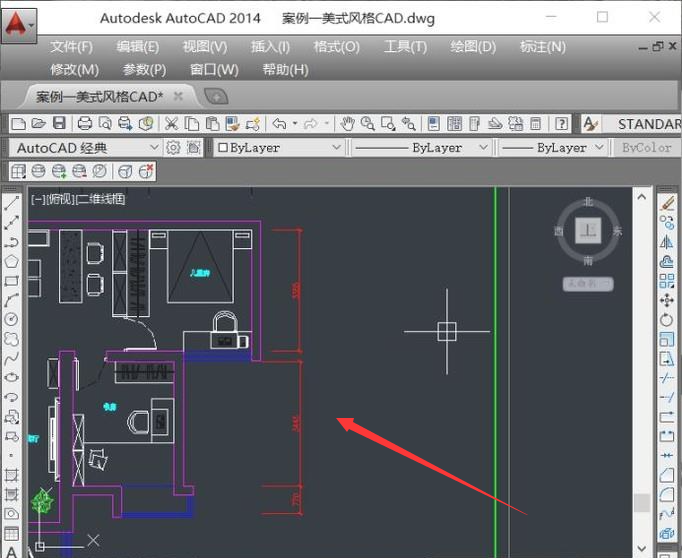683x558 pixels.
Task: Select the Line draw tool
Action: point(11,203)
